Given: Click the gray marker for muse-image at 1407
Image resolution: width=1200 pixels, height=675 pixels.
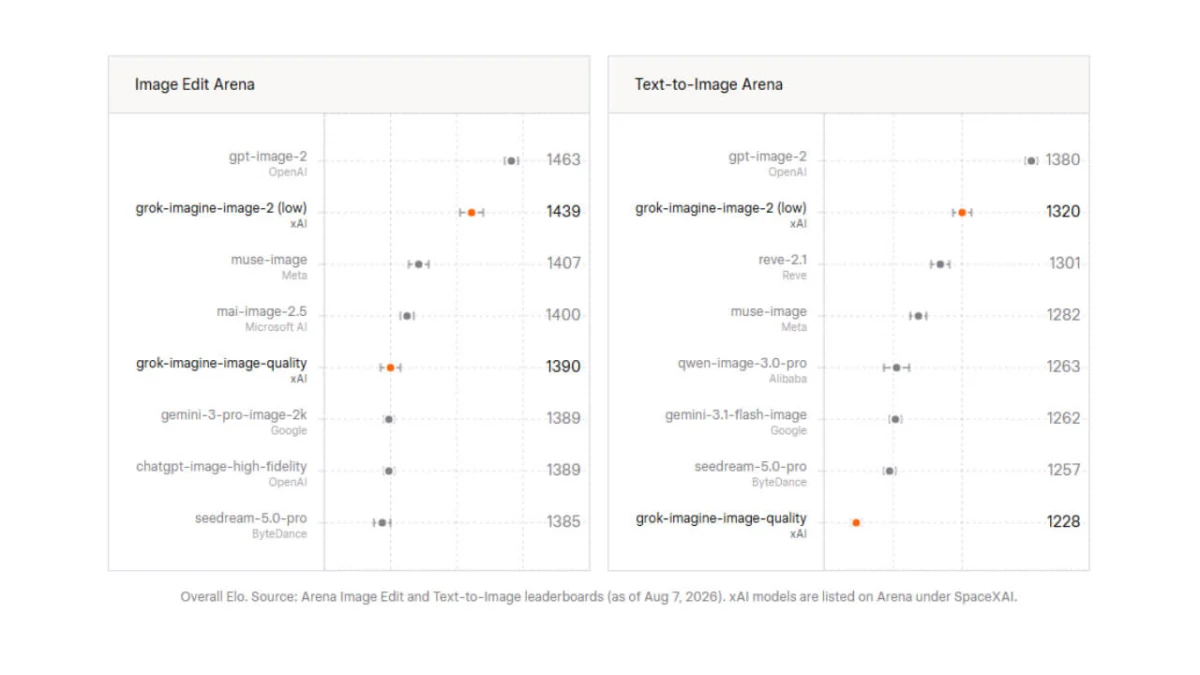Looking at the screenshot, I should tap(419, 264).
